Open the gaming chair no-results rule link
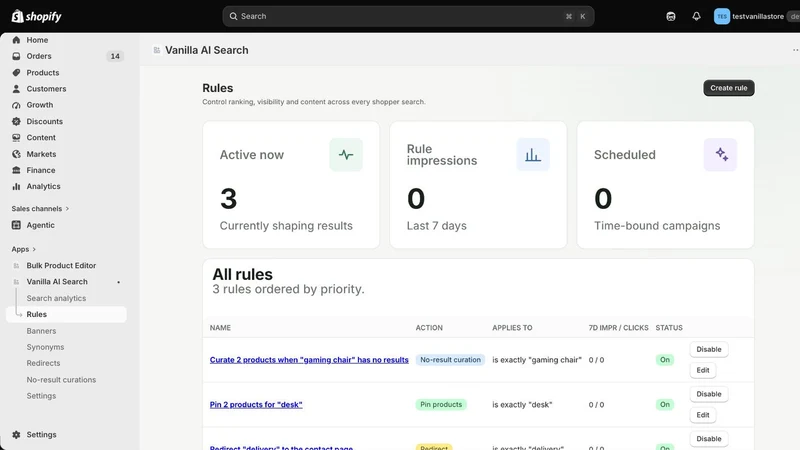Viewport: 800px width, 450px height. coord(309,360)
